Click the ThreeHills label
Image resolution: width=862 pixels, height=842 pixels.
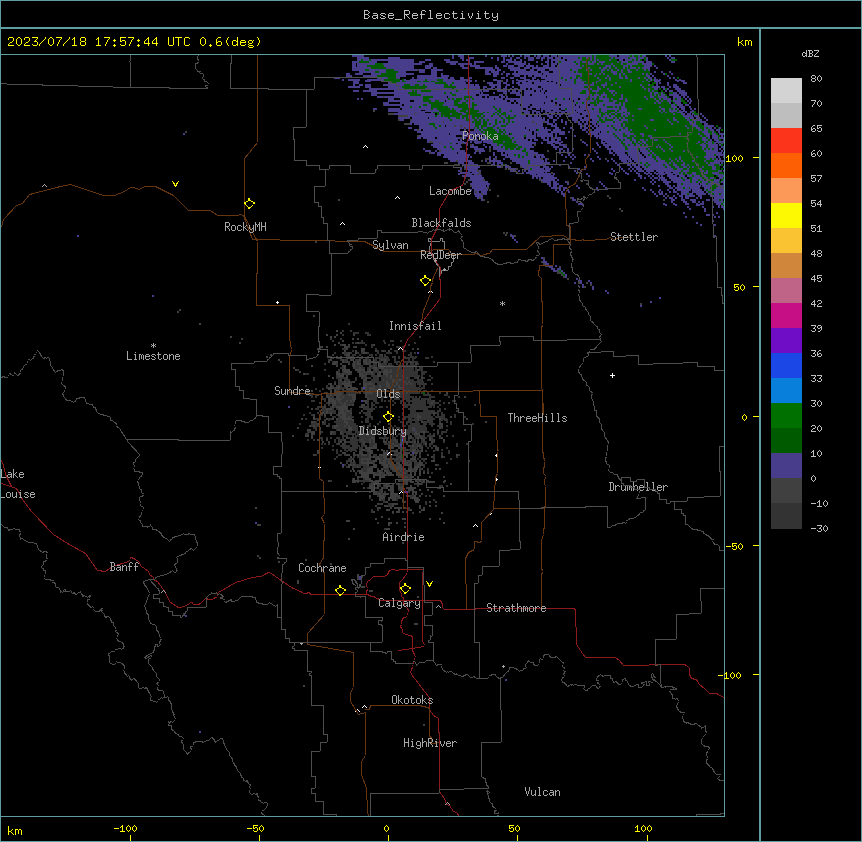[x=537, y=418]
